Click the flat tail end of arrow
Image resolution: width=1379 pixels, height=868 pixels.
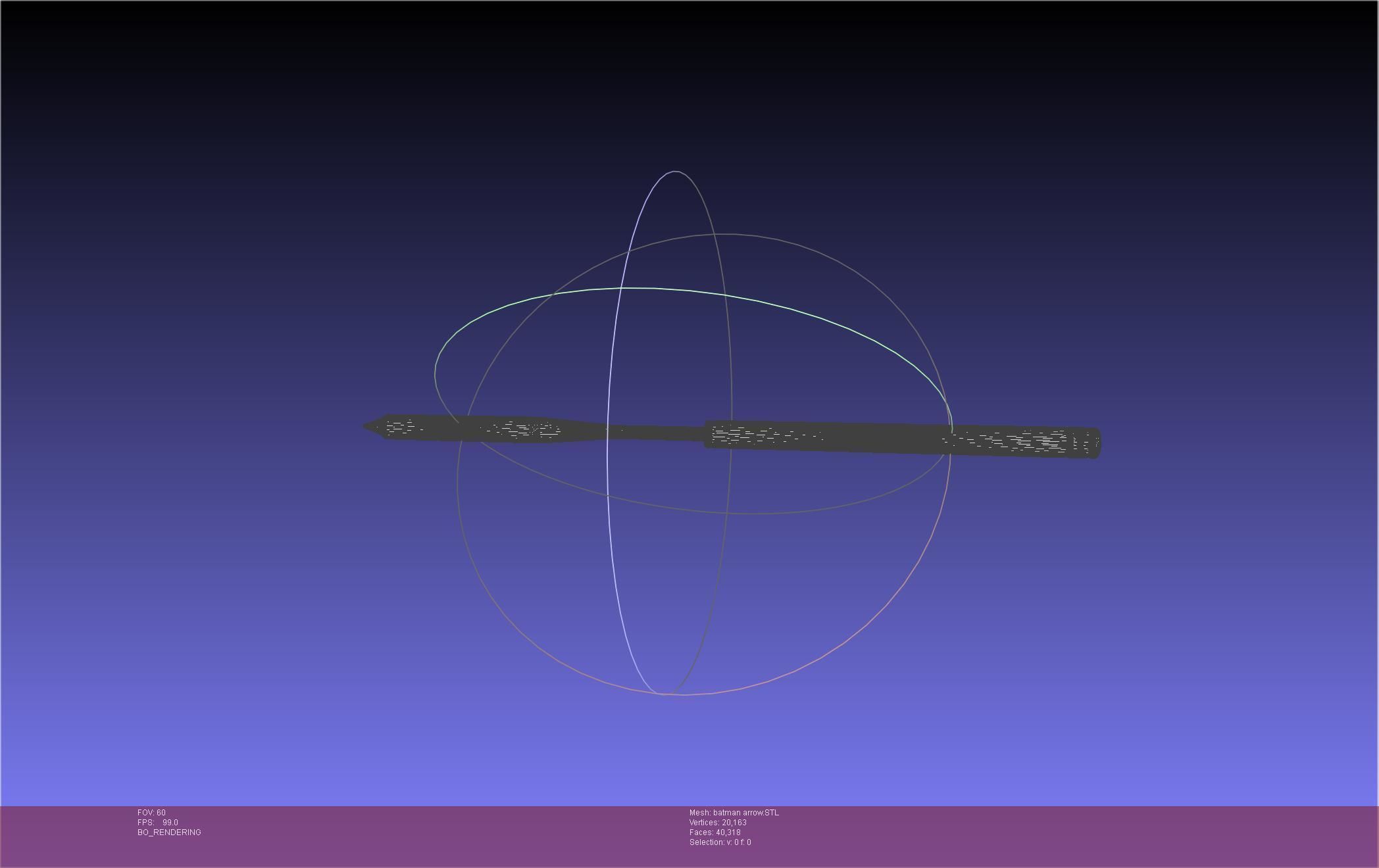1095,443
